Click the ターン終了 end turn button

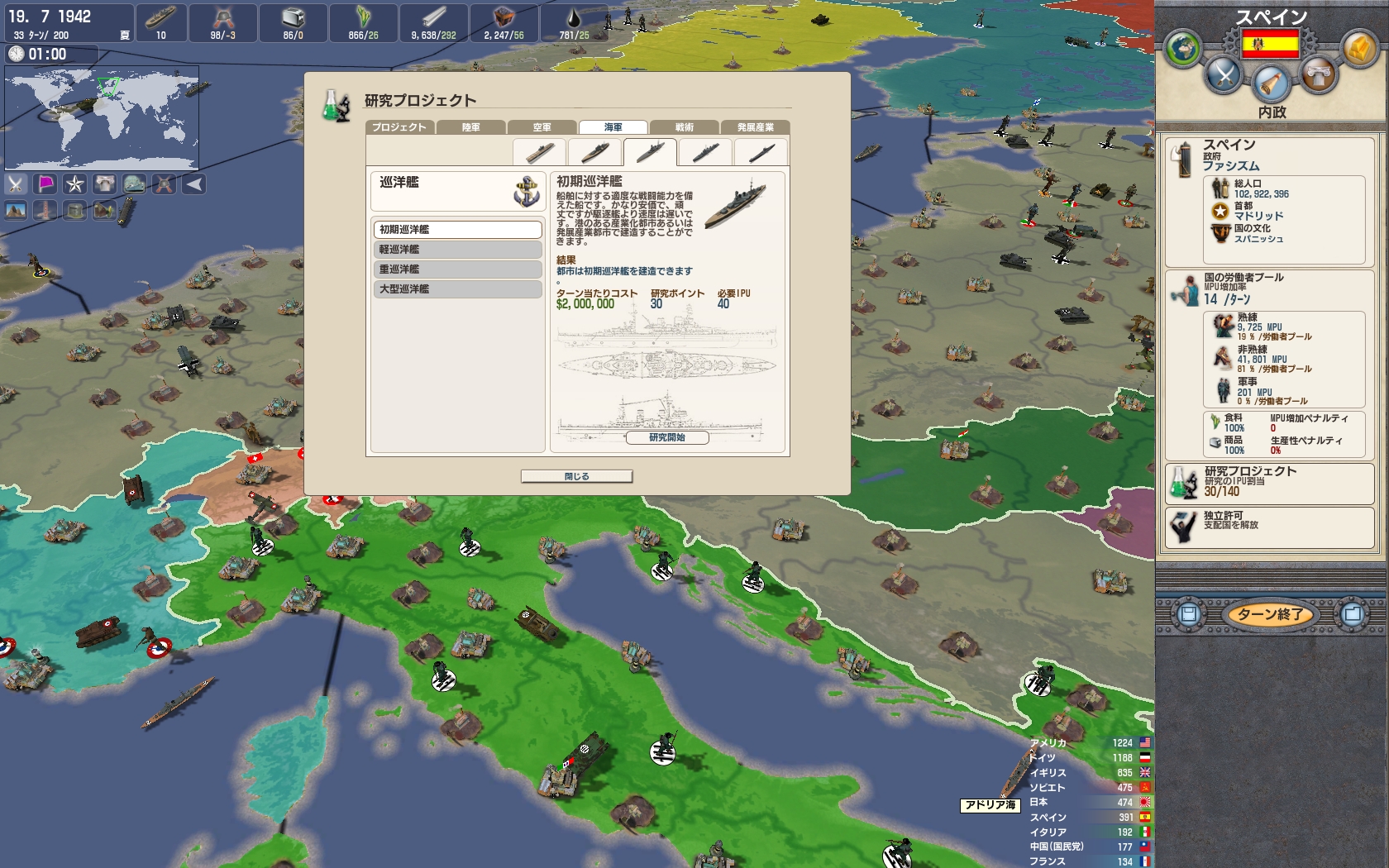pos(1270,614)
